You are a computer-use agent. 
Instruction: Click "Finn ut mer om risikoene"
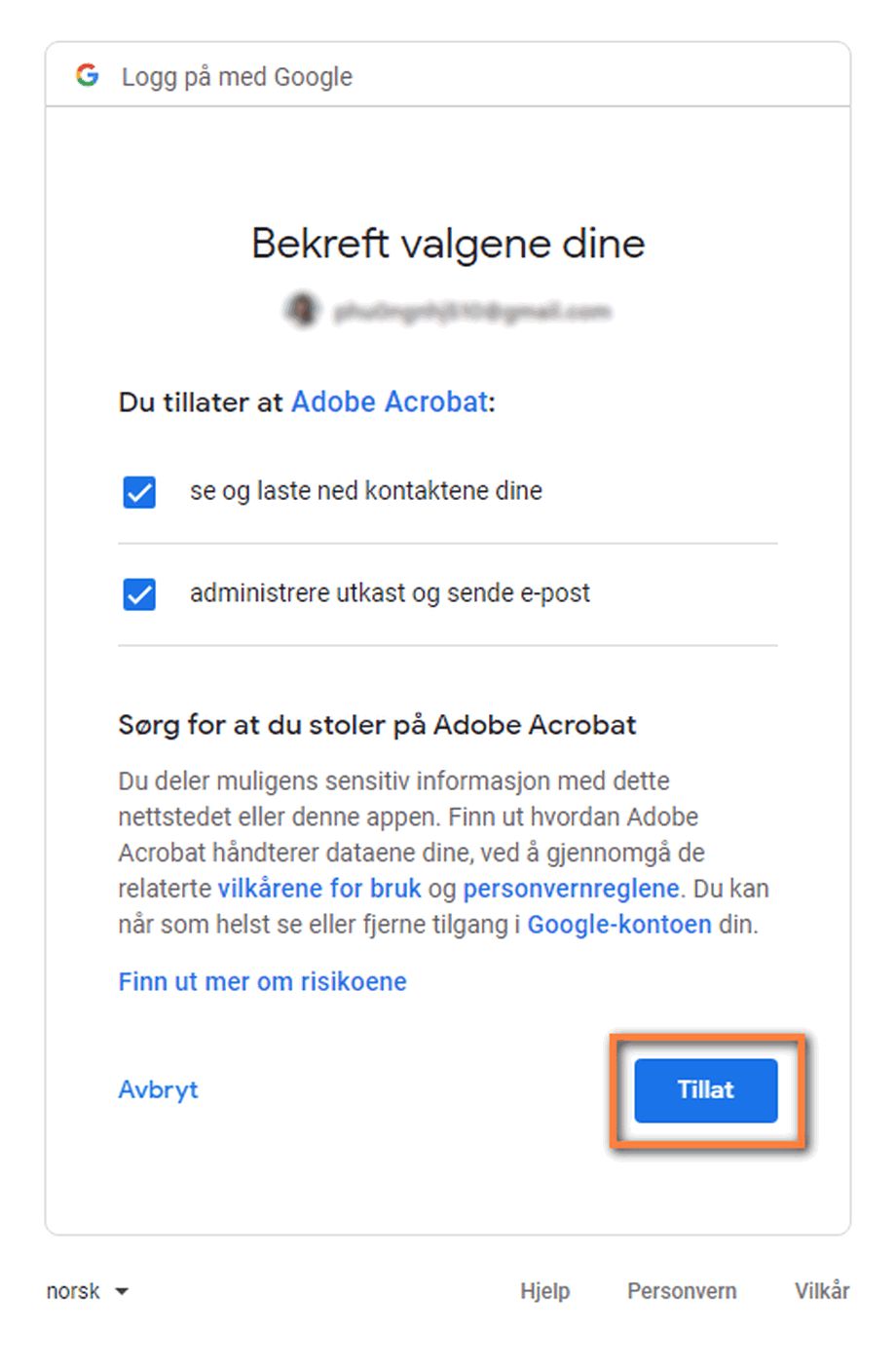[261, 981]
